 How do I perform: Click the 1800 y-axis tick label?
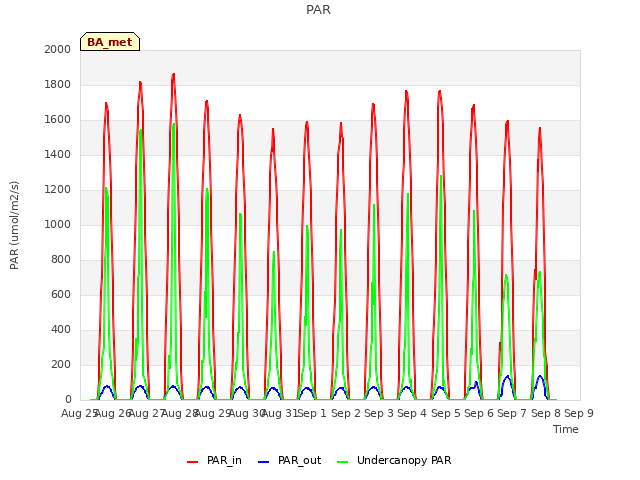click(x=58, y=84)
